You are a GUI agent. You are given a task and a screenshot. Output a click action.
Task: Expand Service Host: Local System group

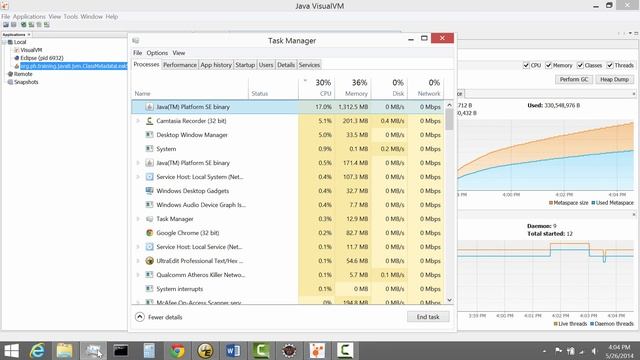click(x=138, y=177)
